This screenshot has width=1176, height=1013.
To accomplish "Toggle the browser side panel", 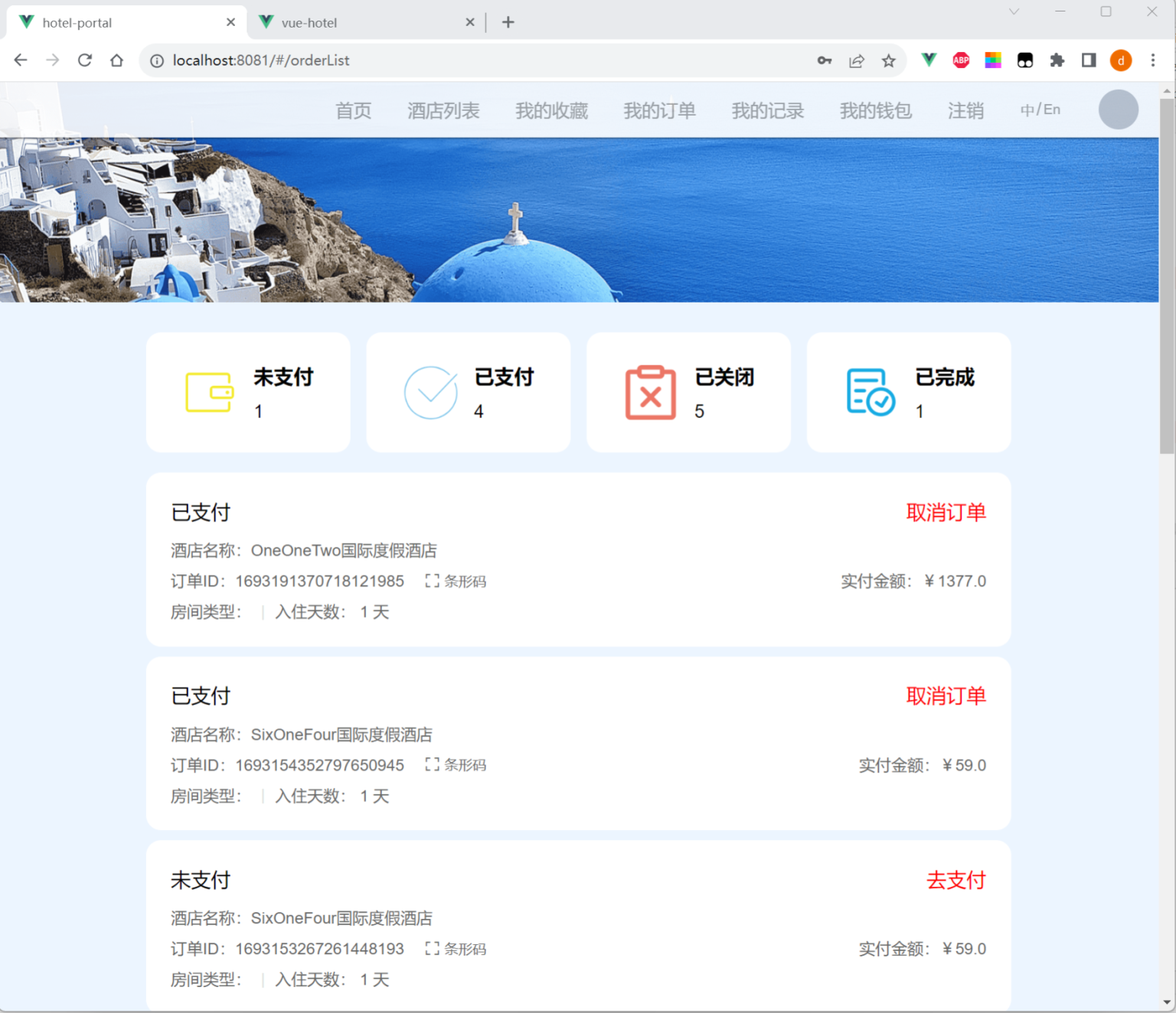I will point(1088,60).
